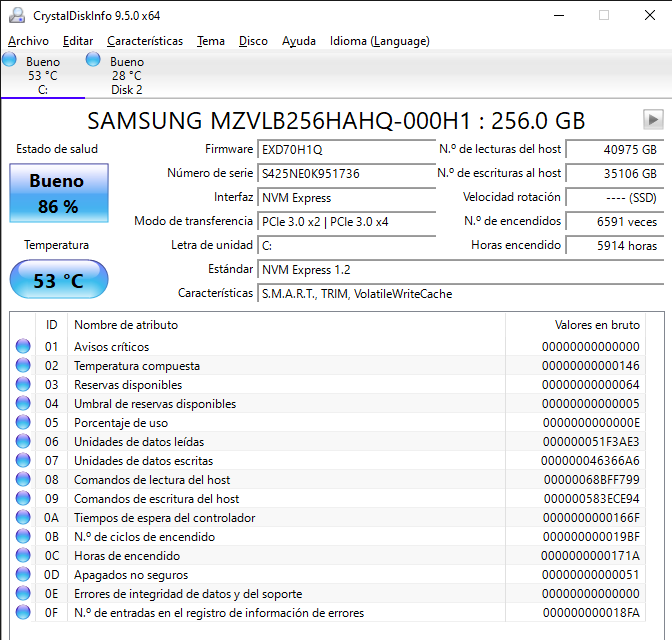Click status orb beside Horas de encendido
672x640 pixels.
[23, 556]
